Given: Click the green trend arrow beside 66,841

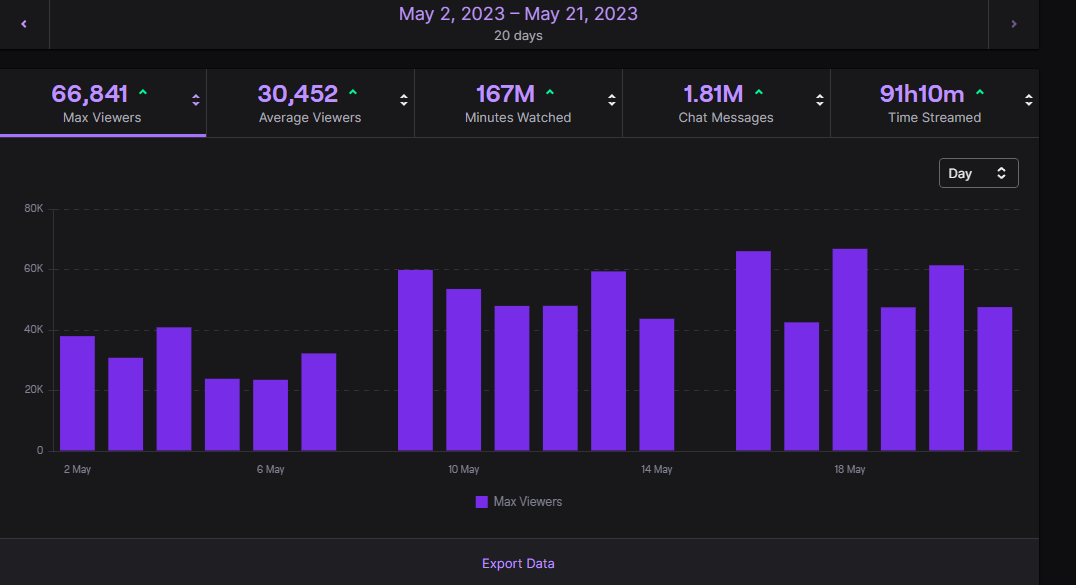Looking at the screenshot, I should pos(143,91).
